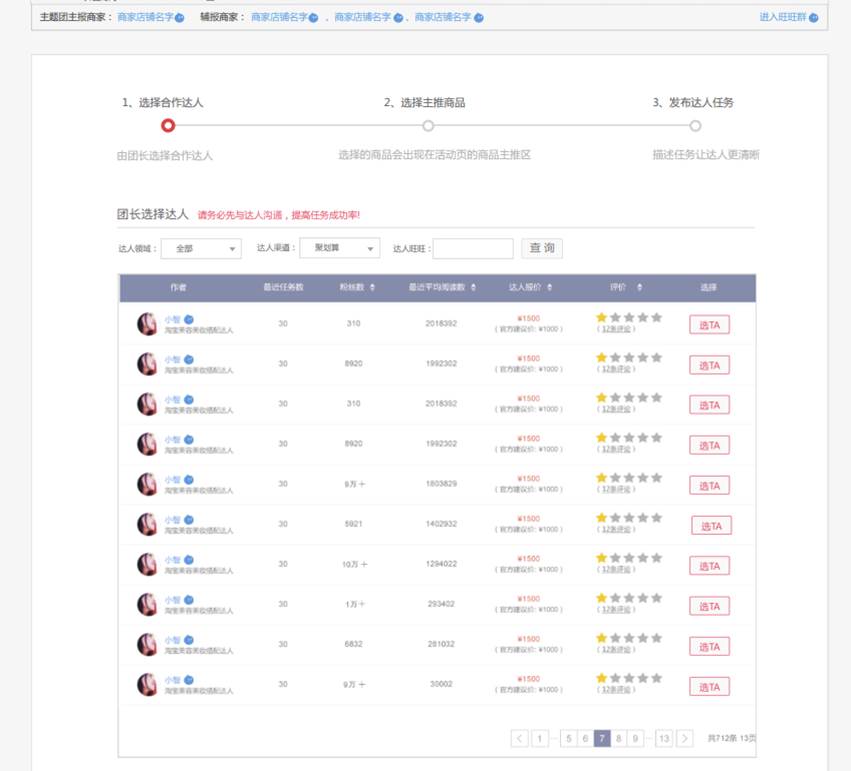
Task: Click the 最近任务数 column header
Action: [283, 288]
